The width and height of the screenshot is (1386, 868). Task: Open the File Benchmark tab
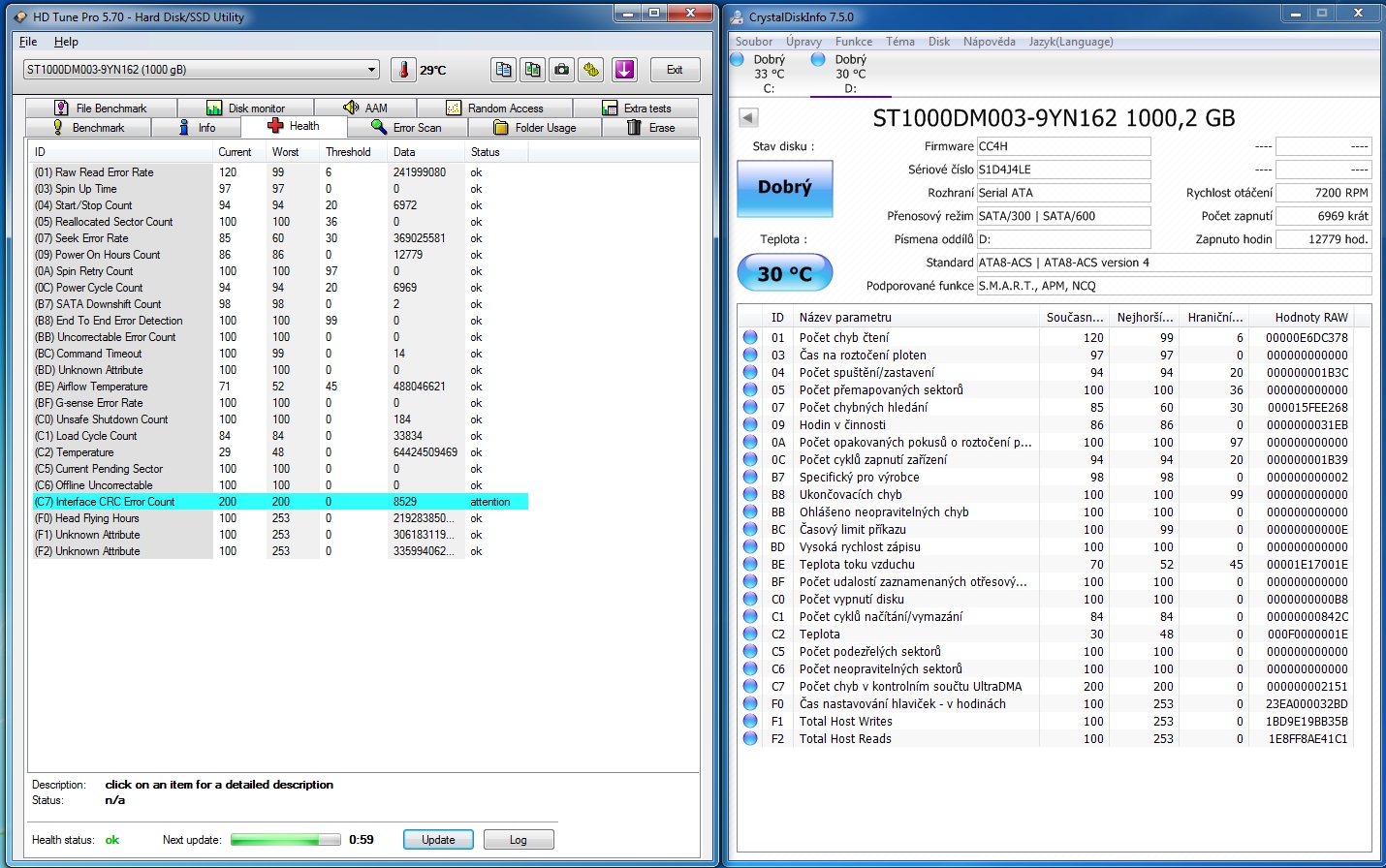pos(101,108)
